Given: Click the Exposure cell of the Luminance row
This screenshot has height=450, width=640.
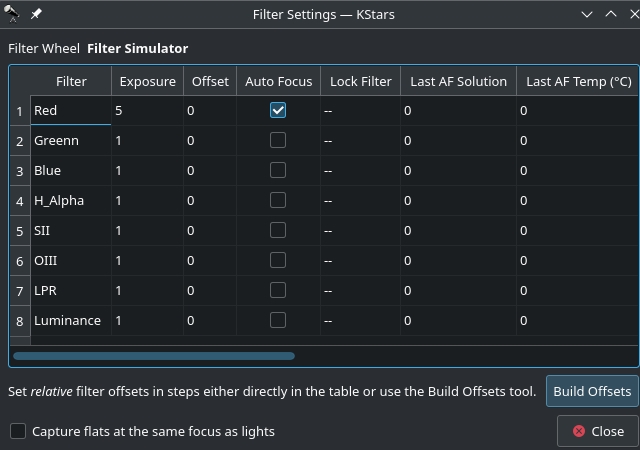Looking at the screenshot, I should click(147, 321).
